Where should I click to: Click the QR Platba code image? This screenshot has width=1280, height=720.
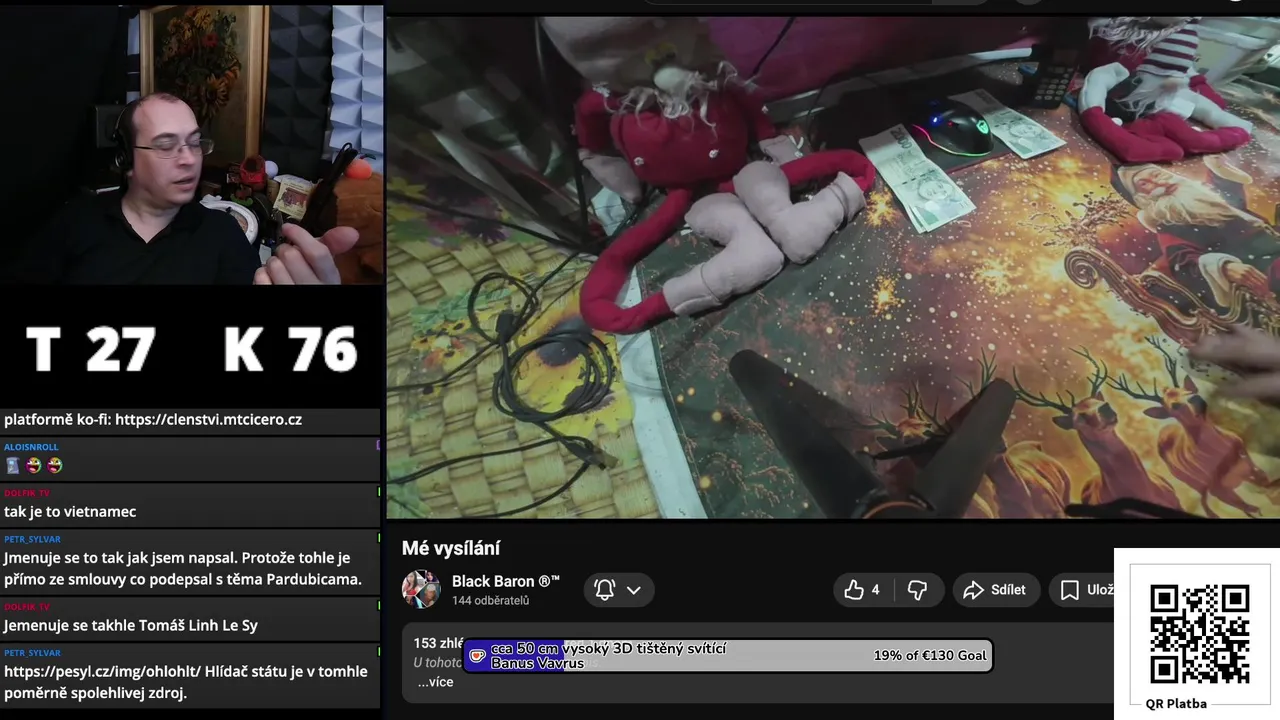(1199, 634)
